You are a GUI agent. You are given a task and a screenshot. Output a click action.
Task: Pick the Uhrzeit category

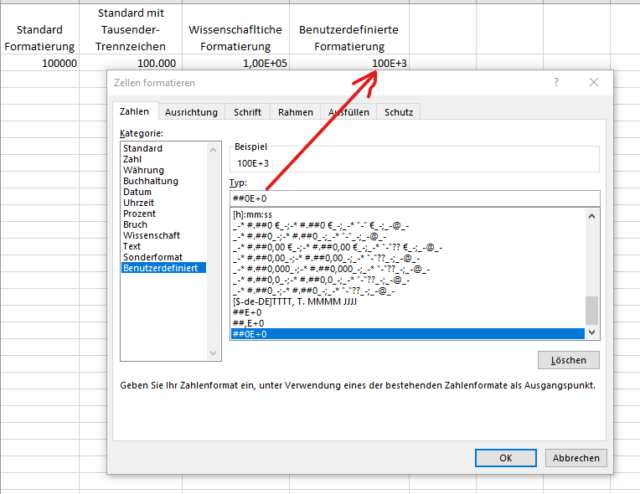pyautogui.click(x=163, y=202)
